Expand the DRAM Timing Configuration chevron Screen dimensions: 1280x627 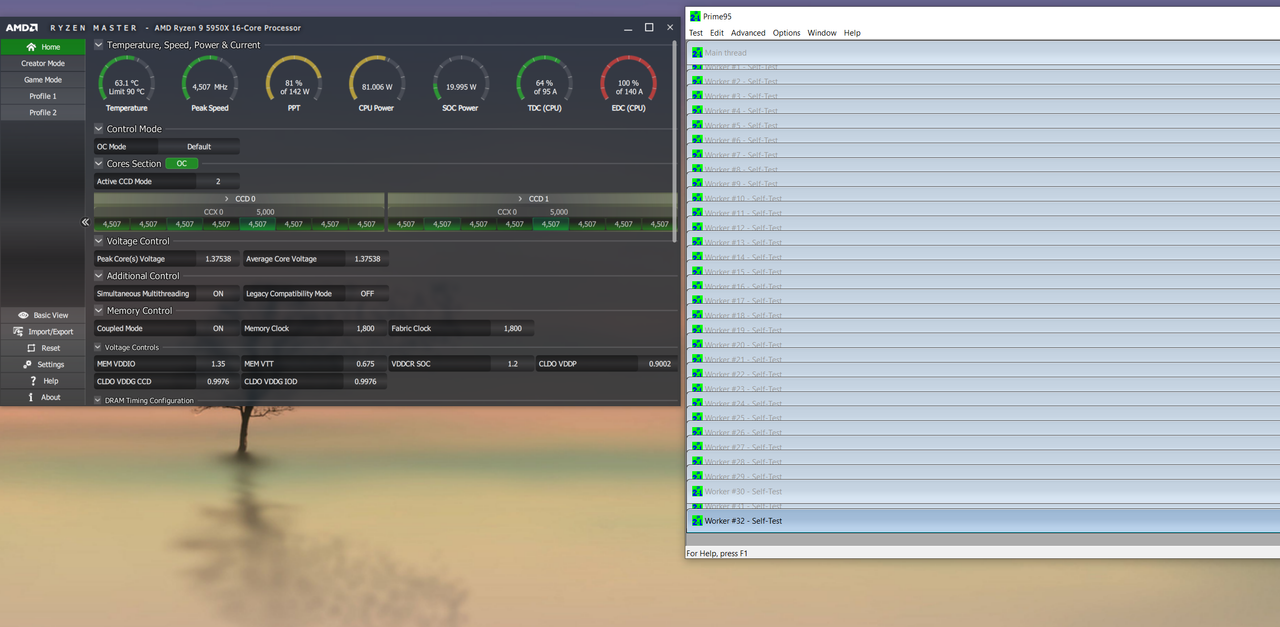pyautogui.click(x=98, y=400)
